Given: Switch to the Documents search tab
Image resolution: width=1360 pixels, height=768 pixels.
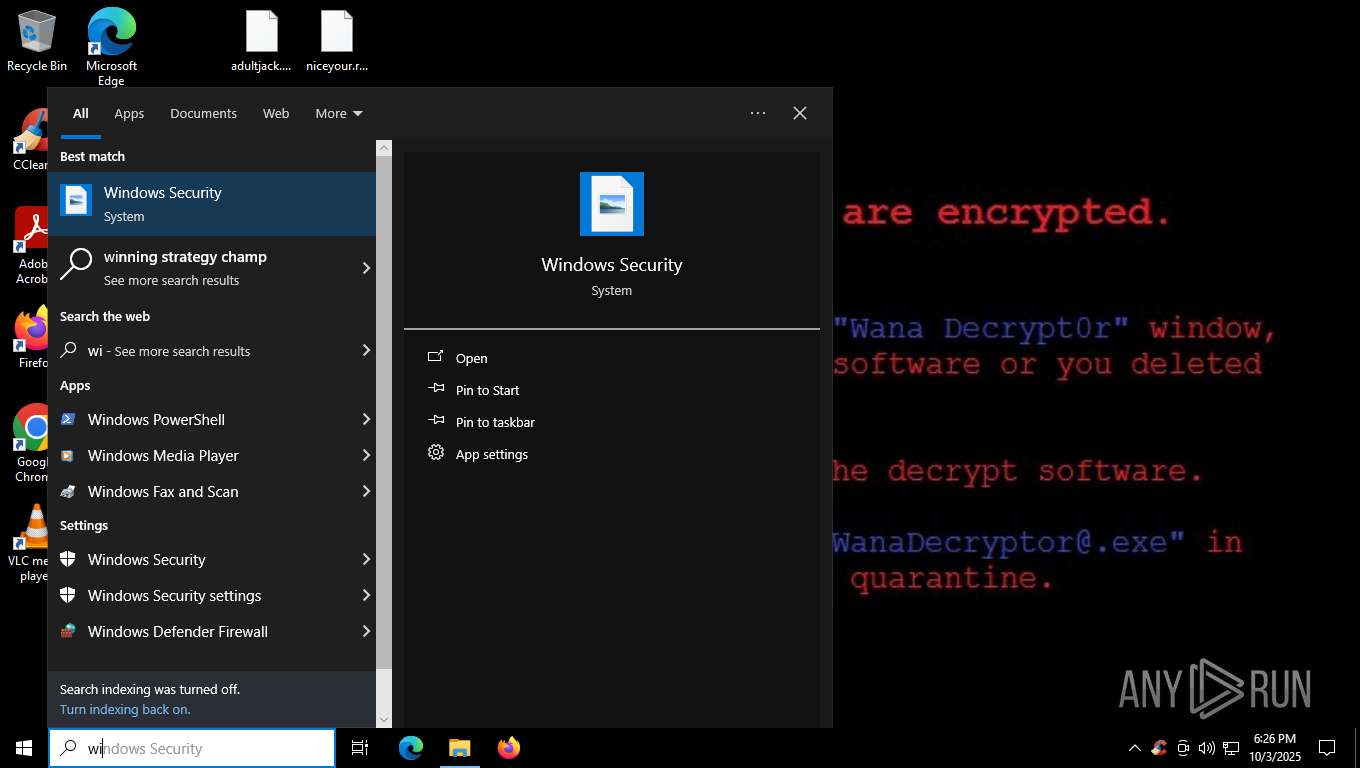Looking at the screenshot, I should pos(203,113).
